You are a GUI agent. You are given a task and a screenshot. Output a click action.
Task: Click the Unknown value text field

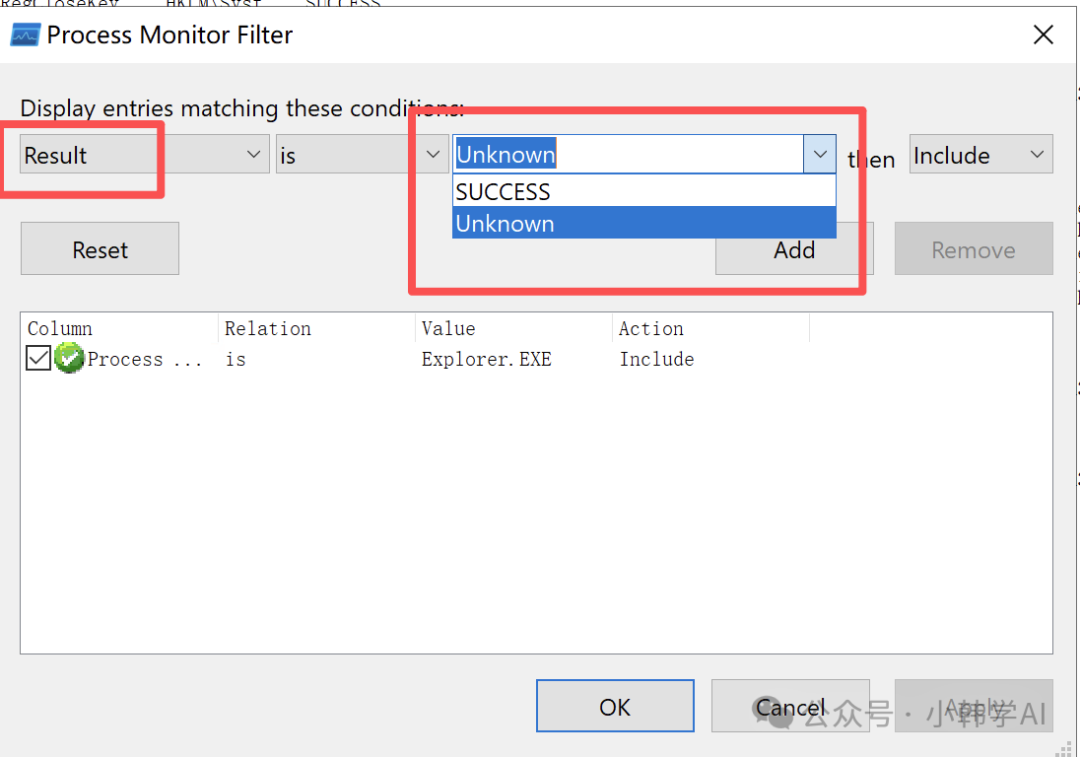[627, 155]
